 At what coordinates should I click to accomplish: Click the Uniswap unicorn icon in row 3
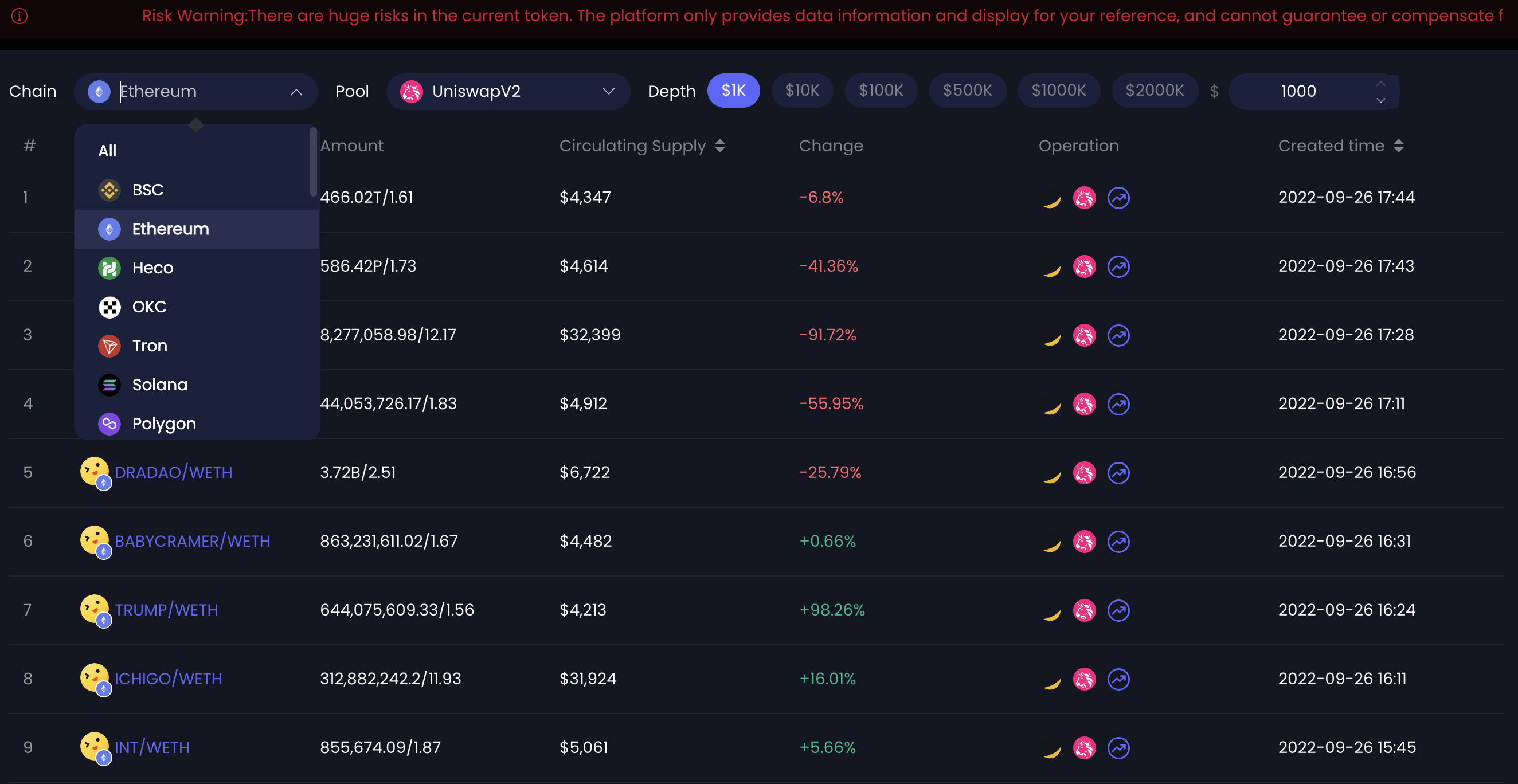pos(1084,336)
